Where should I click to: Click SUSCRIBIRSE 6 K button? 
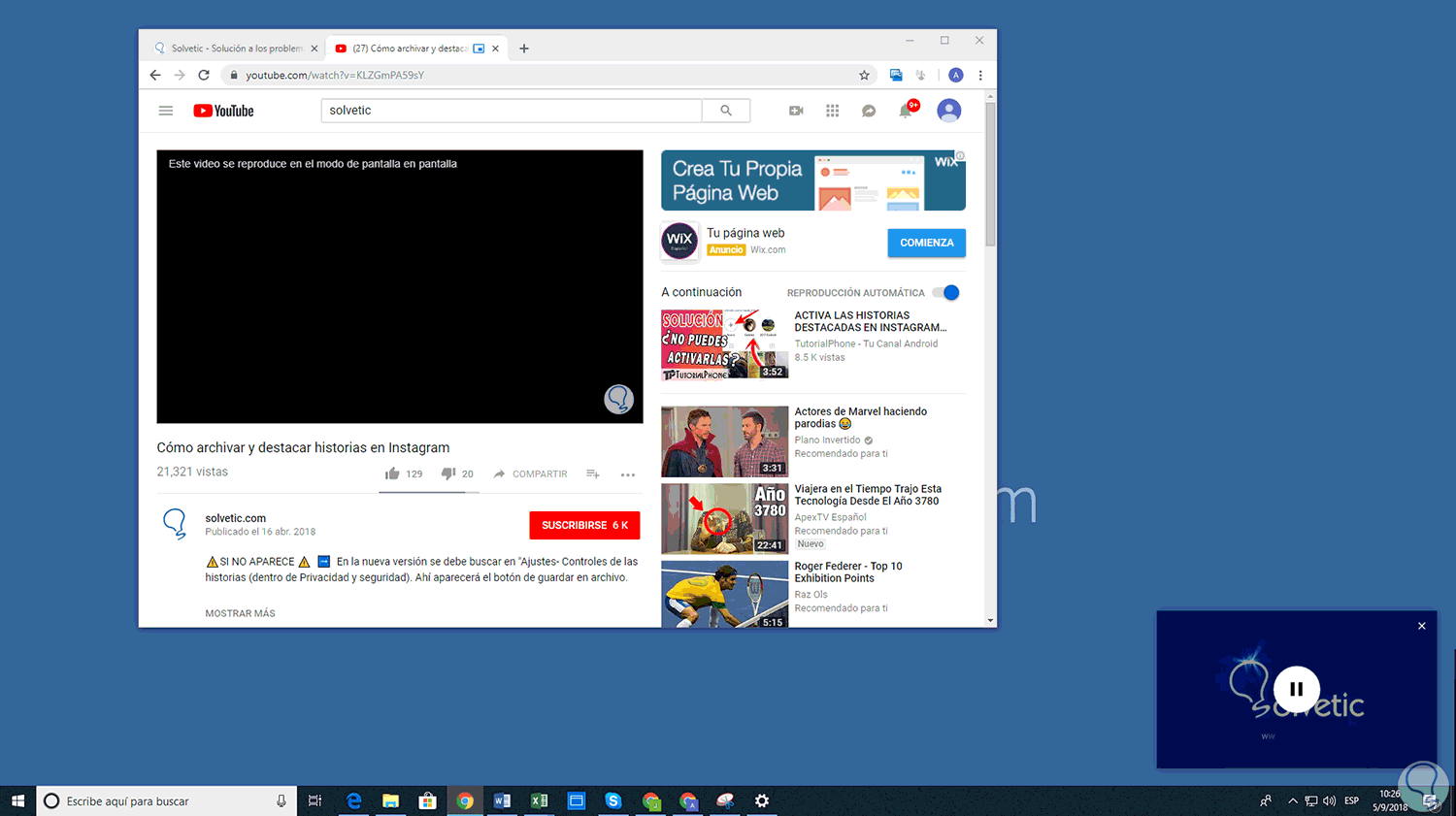584,525
